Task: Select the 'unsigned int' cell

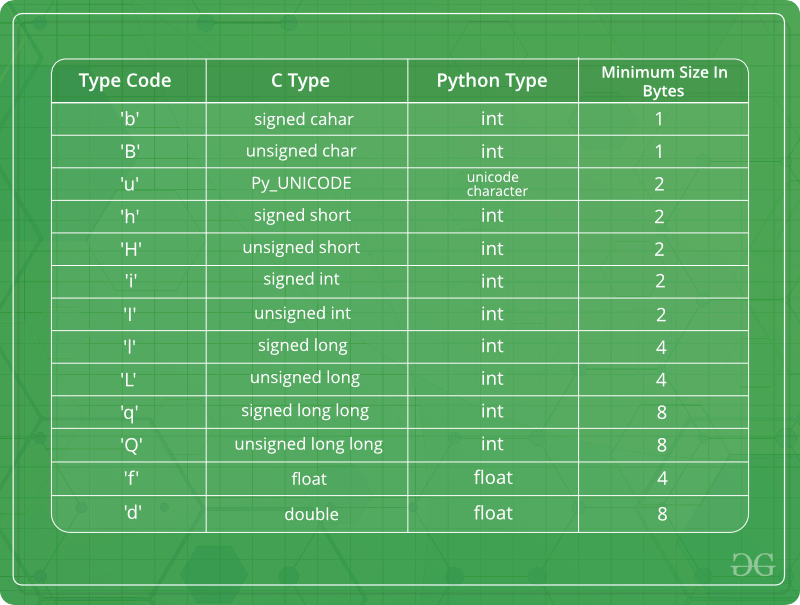Action: pyautogui.click(x=302, y=314)
